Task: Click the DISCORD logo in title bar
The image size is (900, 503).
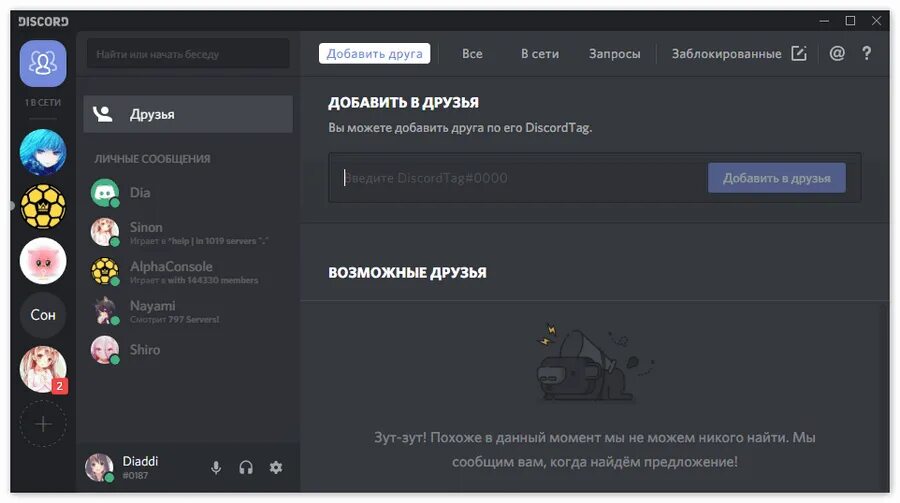Action: (x=43, y=21)
